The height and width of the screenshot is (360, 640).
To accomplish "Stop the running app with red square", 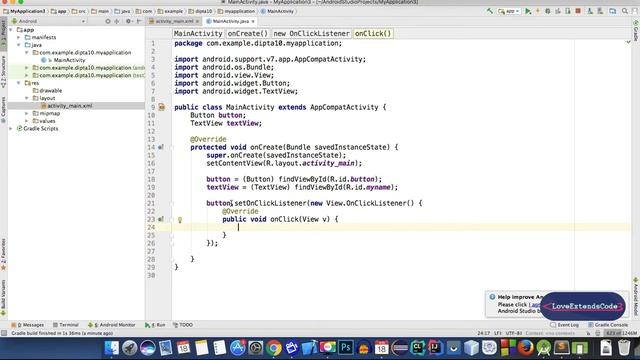I will coord(578,11).
